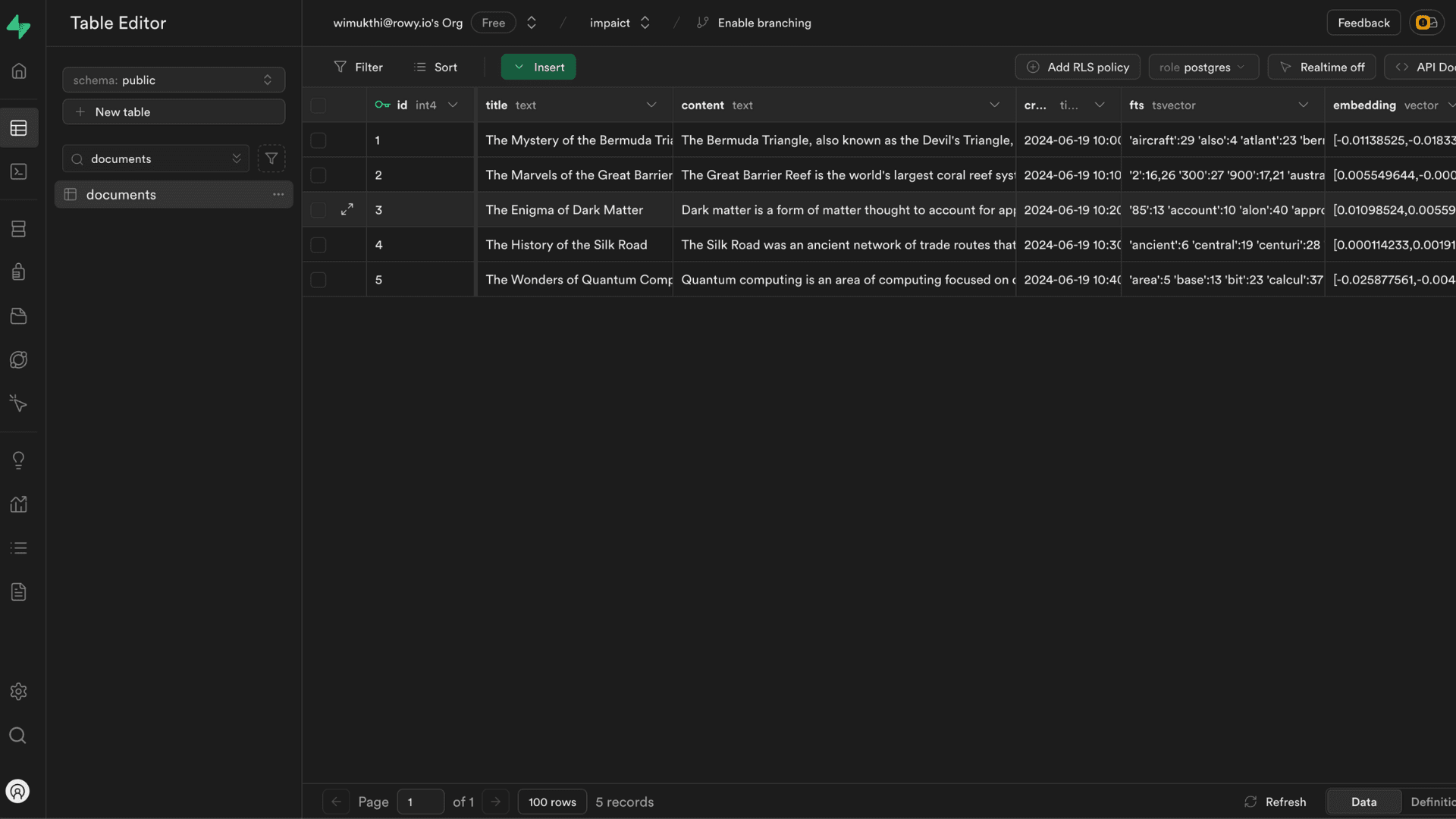
Task: Toggle the select-all rows header checkbox
Action: coord(318,105)
